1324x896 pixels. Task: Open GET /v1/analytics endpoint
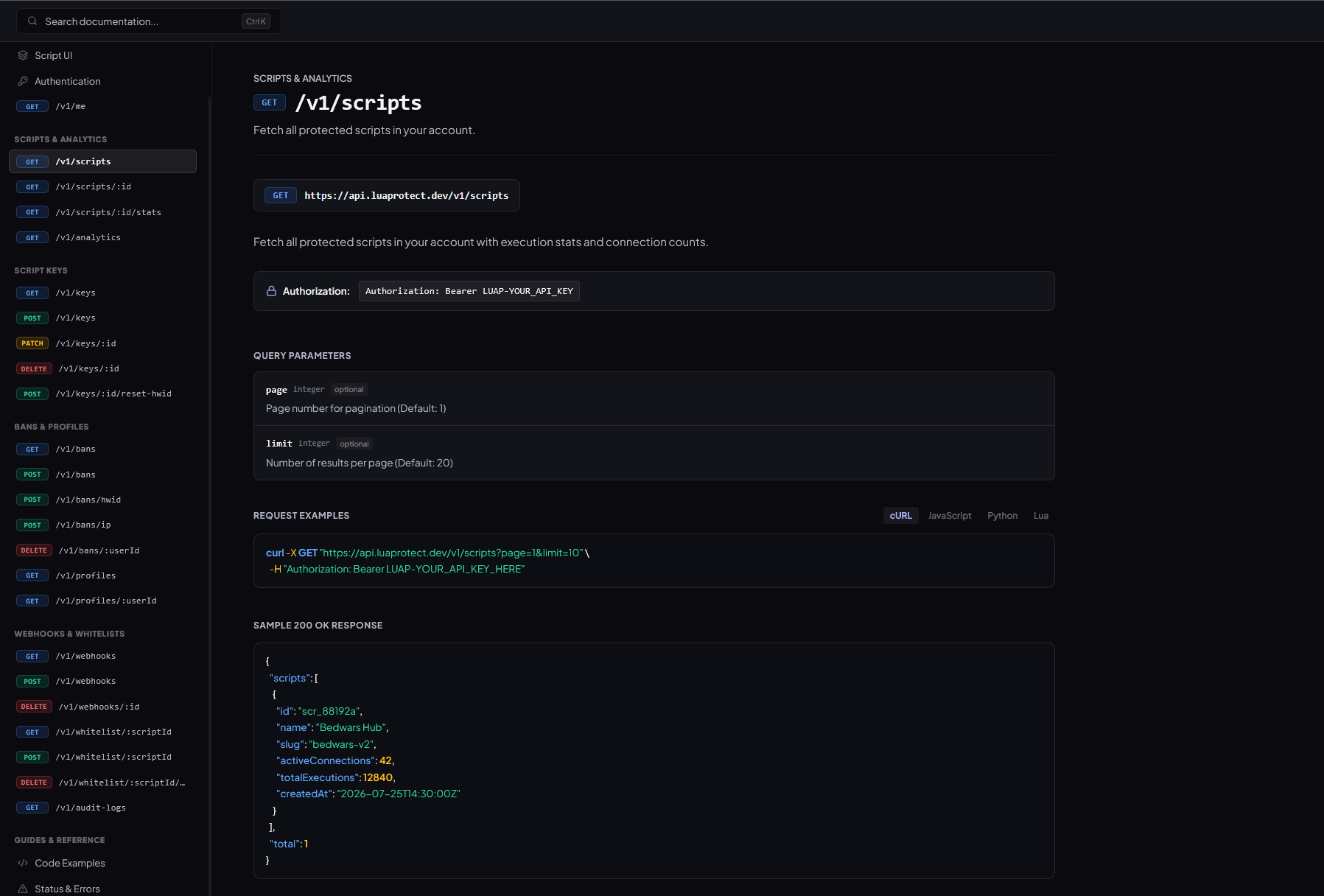(x=102, y=237)
